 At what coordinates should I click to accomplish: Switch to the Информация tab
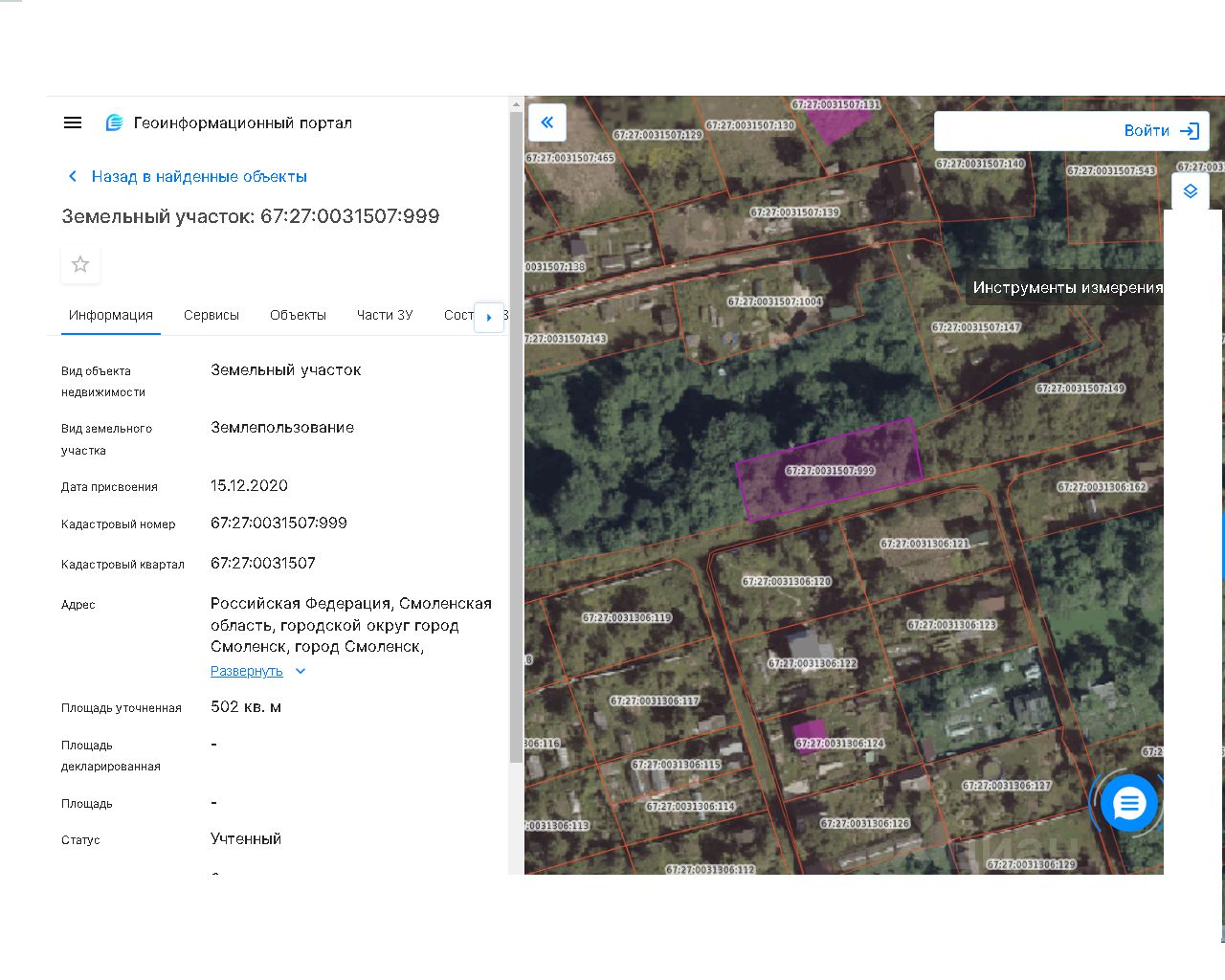click(x=111, y=315)
